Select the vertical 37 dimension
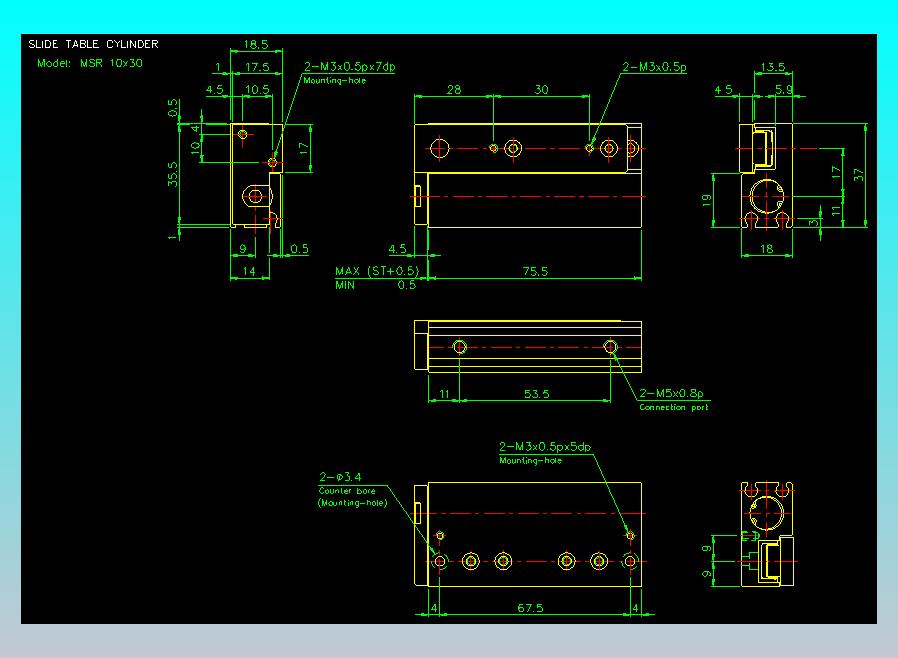The image size is (898, 658). coord(857,175)
